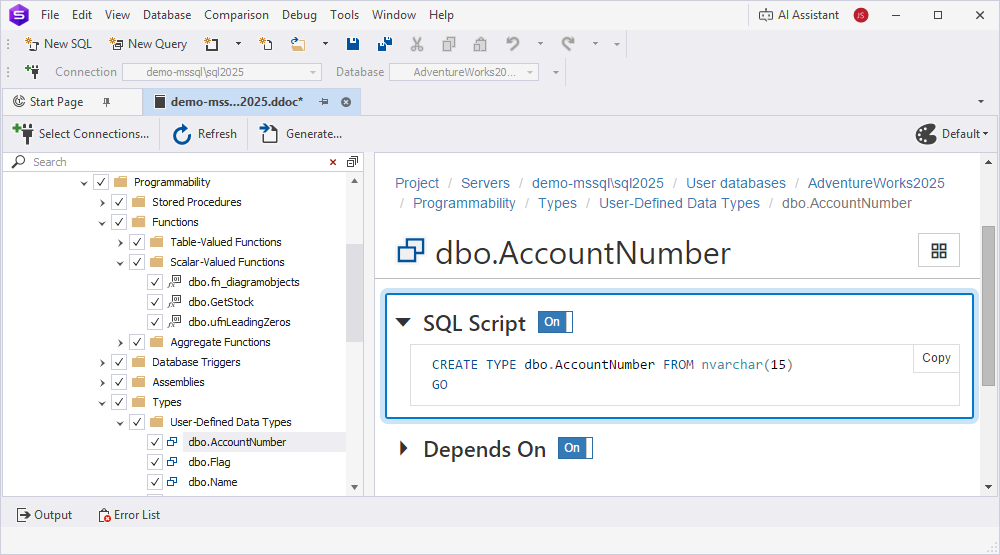The height and width of the screenshot is (555, 1000).
Task: Follow the User-Defined Data Types breadcrumb link
Action: [679, 204]
